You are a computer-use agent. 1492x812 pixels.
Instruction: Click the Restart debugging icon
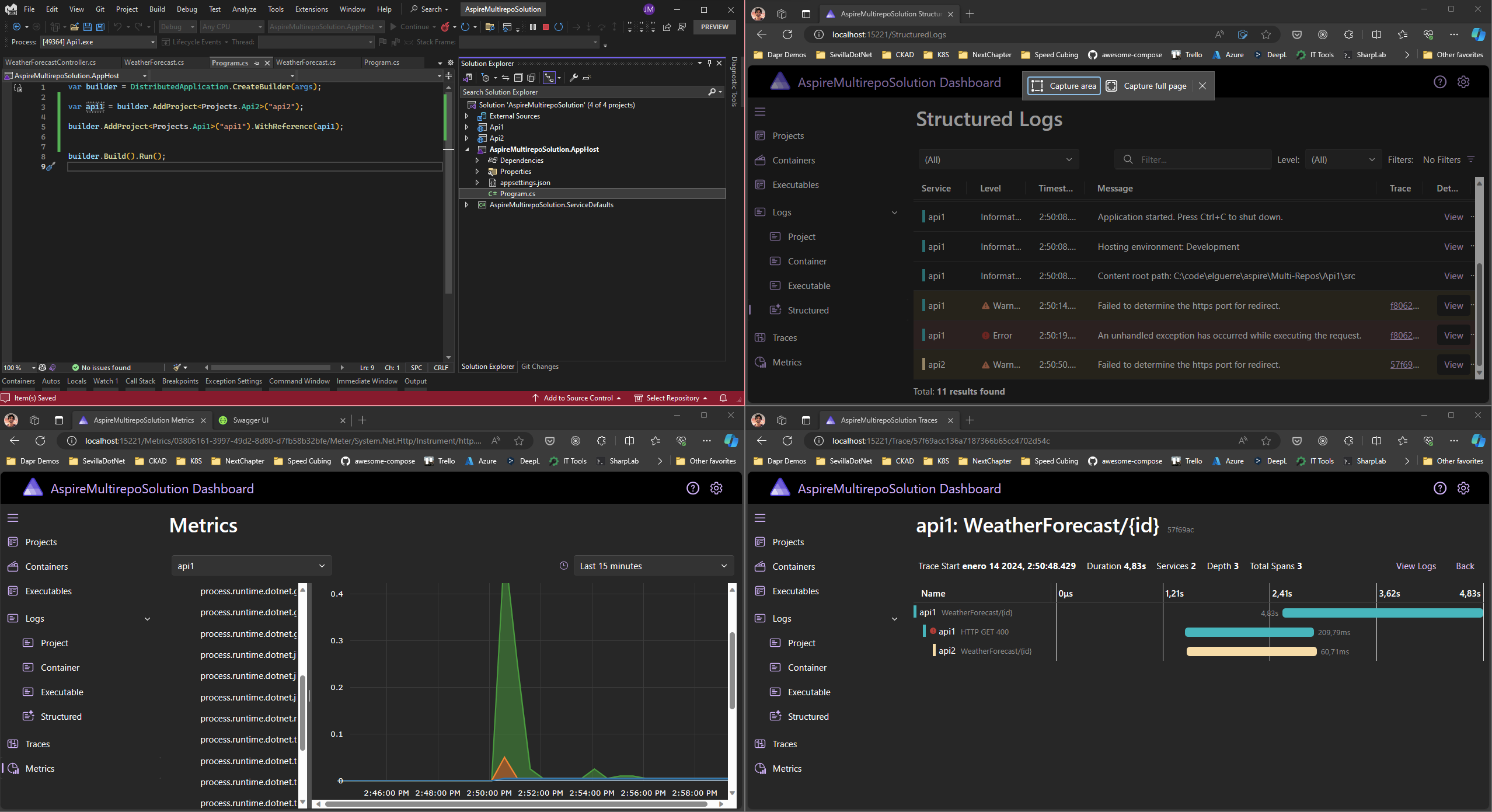559,27
